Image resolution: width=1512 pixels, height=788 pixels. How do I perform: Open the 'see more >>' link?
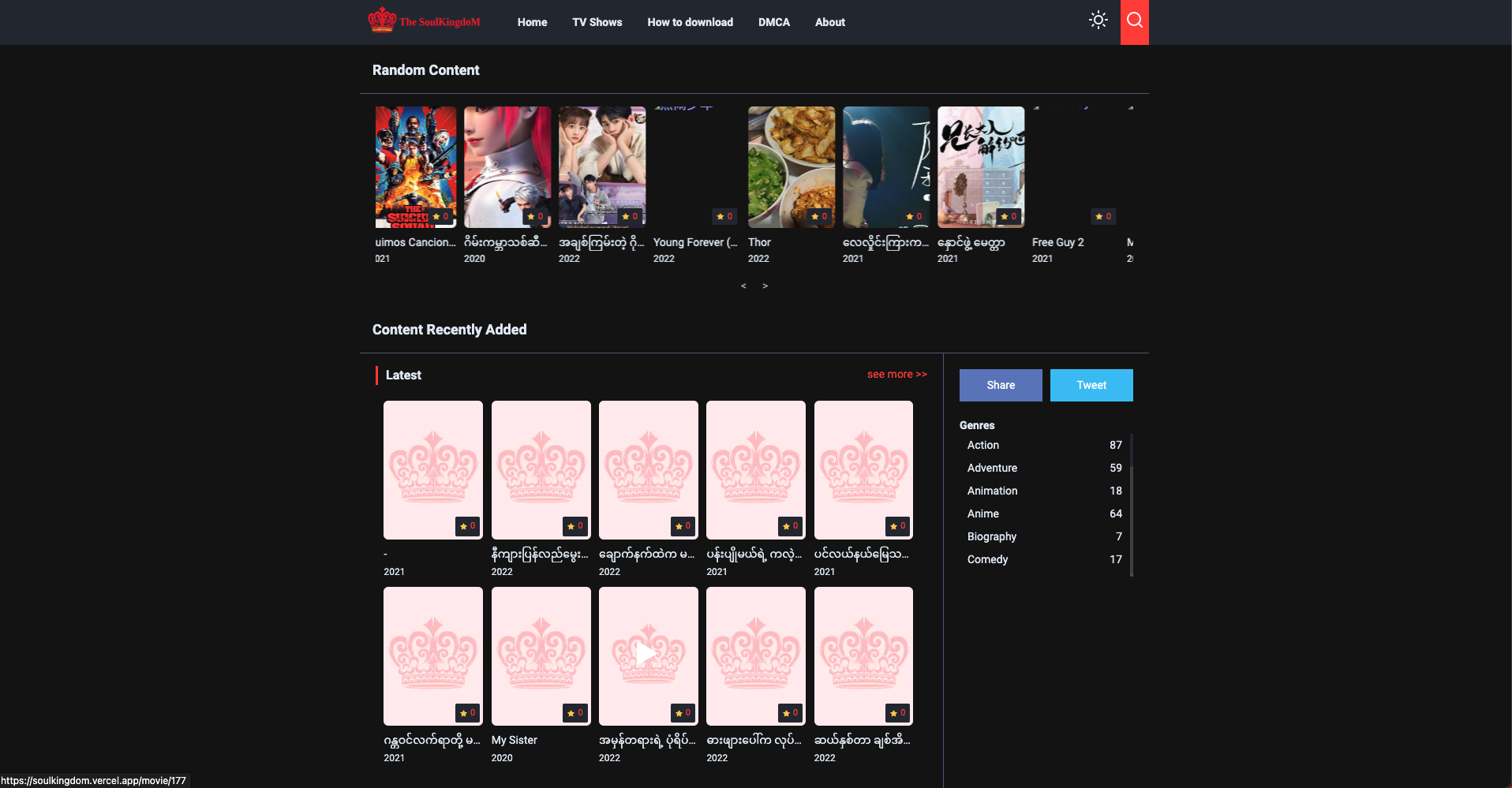(x=896, y=374)
